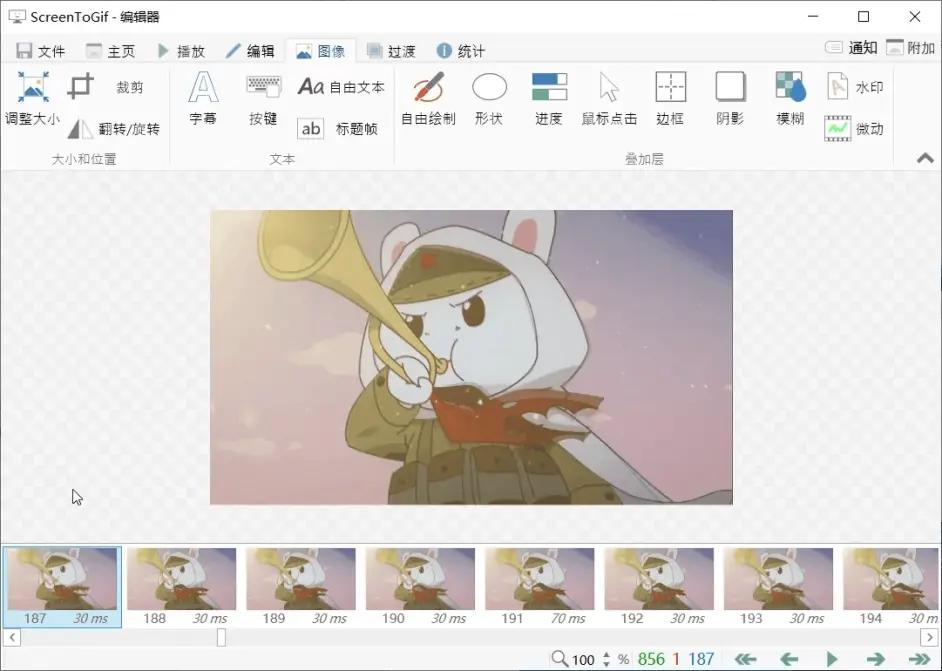Screen dimensions: 942x671
Task: Click the 鼠标点击 mouse clicks tool
Action: pyautogui.click(x=609, y=98)
